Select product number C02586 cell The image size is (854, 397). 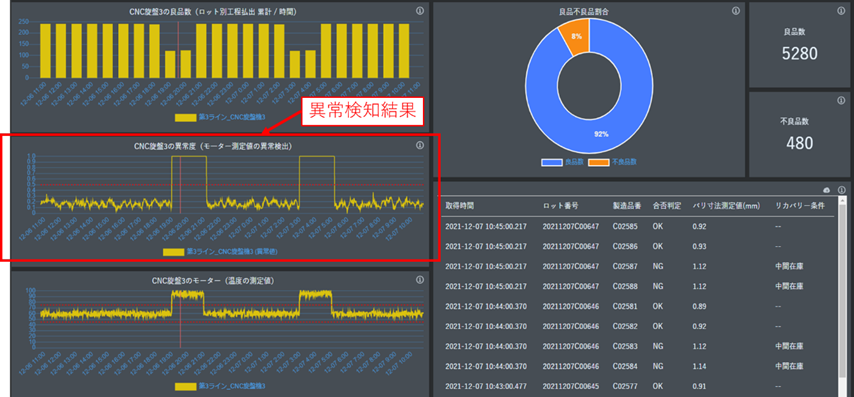624,246
